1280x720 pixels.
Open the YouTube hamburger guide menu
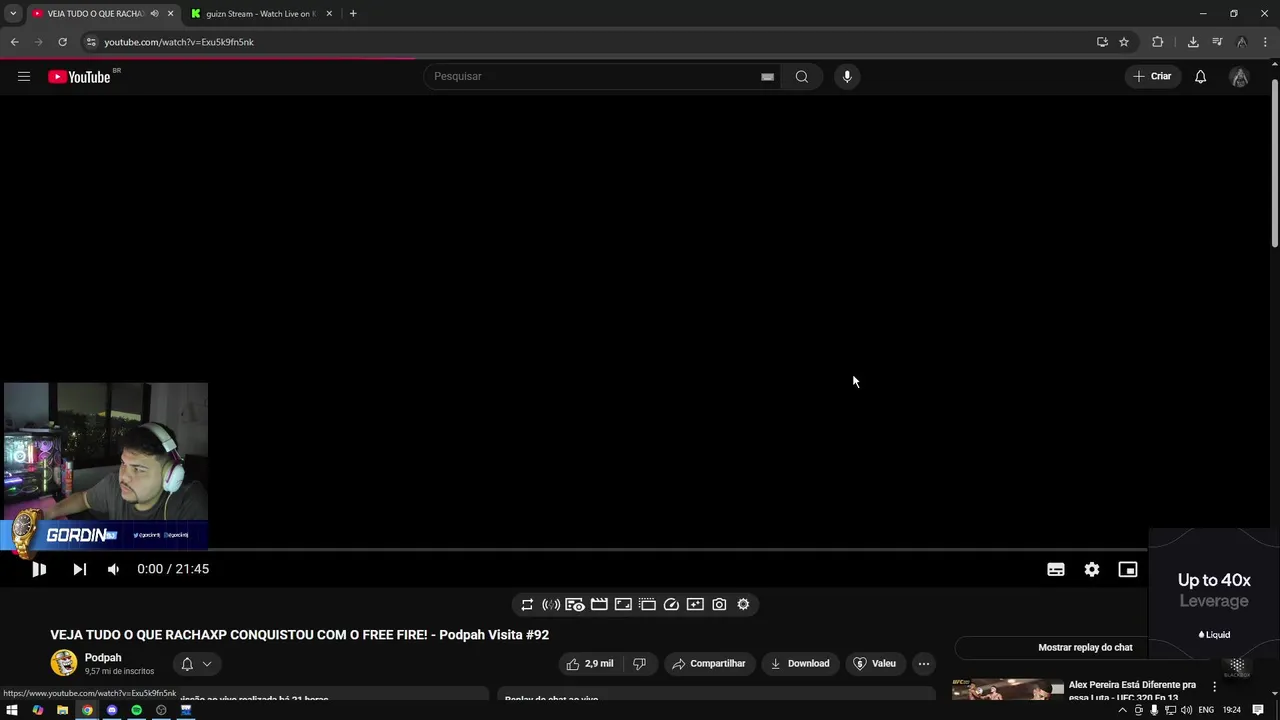(x=24, y=76)
